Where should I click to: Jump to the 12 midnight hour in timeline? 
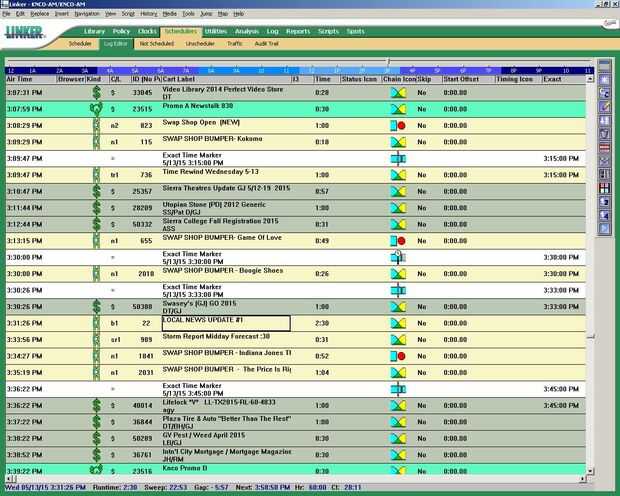[x=11, y=71]
